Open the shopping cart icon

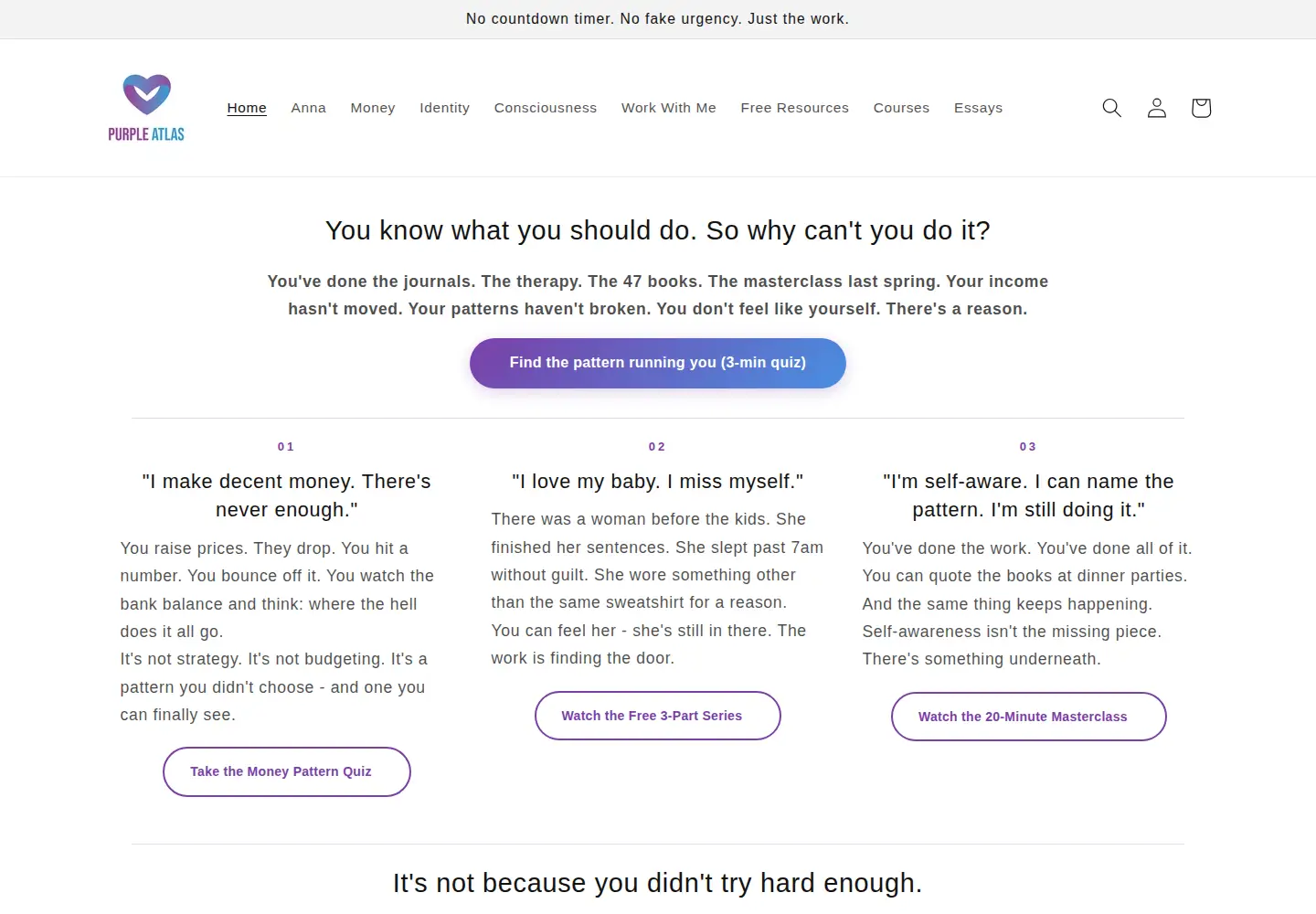[x=1201, y=108]
